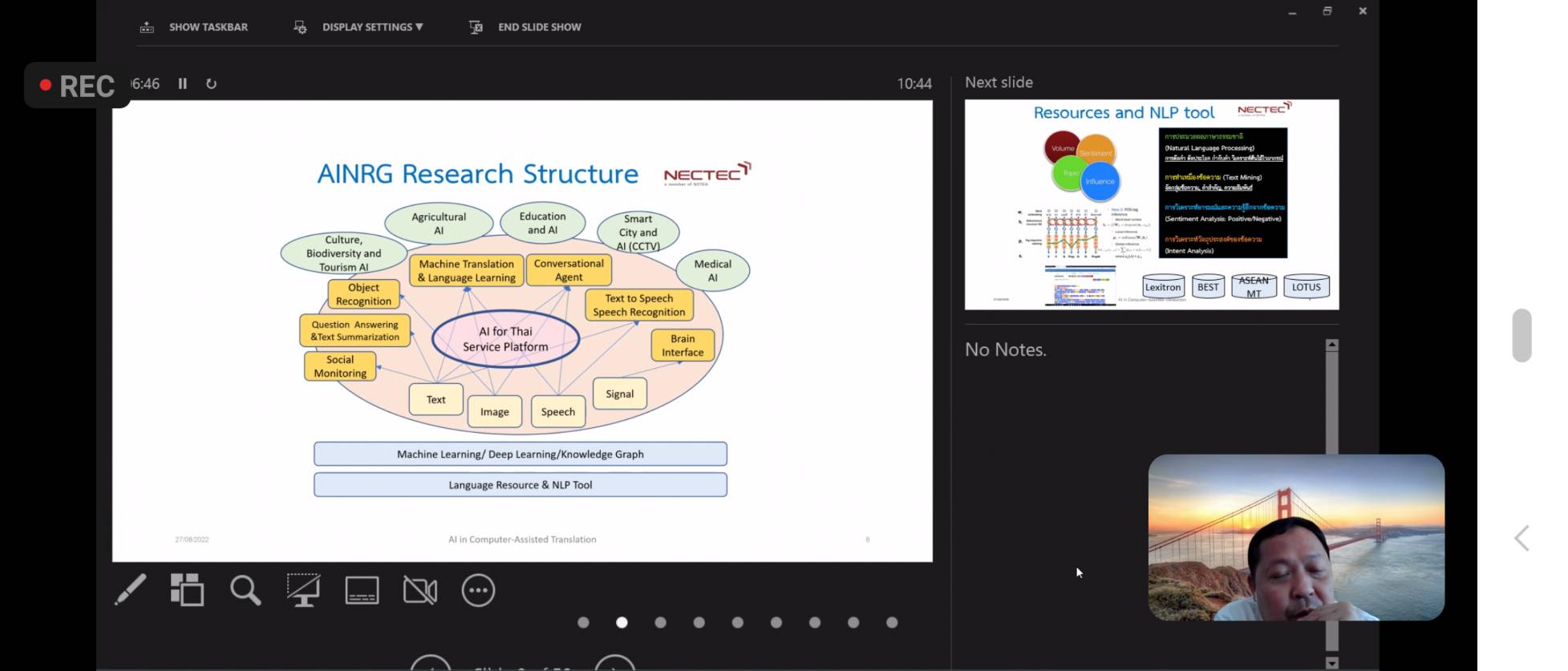Viewport: 1568px width, 671px height.
Task: Click the "Signal" box
Action: click(x=619, y=394)
